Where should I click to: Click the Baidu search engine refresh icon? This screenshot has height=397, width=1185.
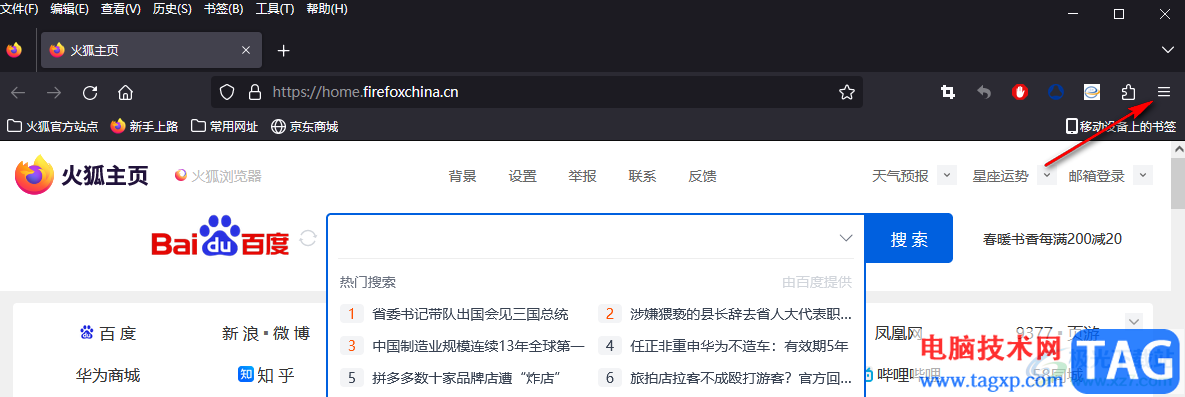tap(308, 238)
